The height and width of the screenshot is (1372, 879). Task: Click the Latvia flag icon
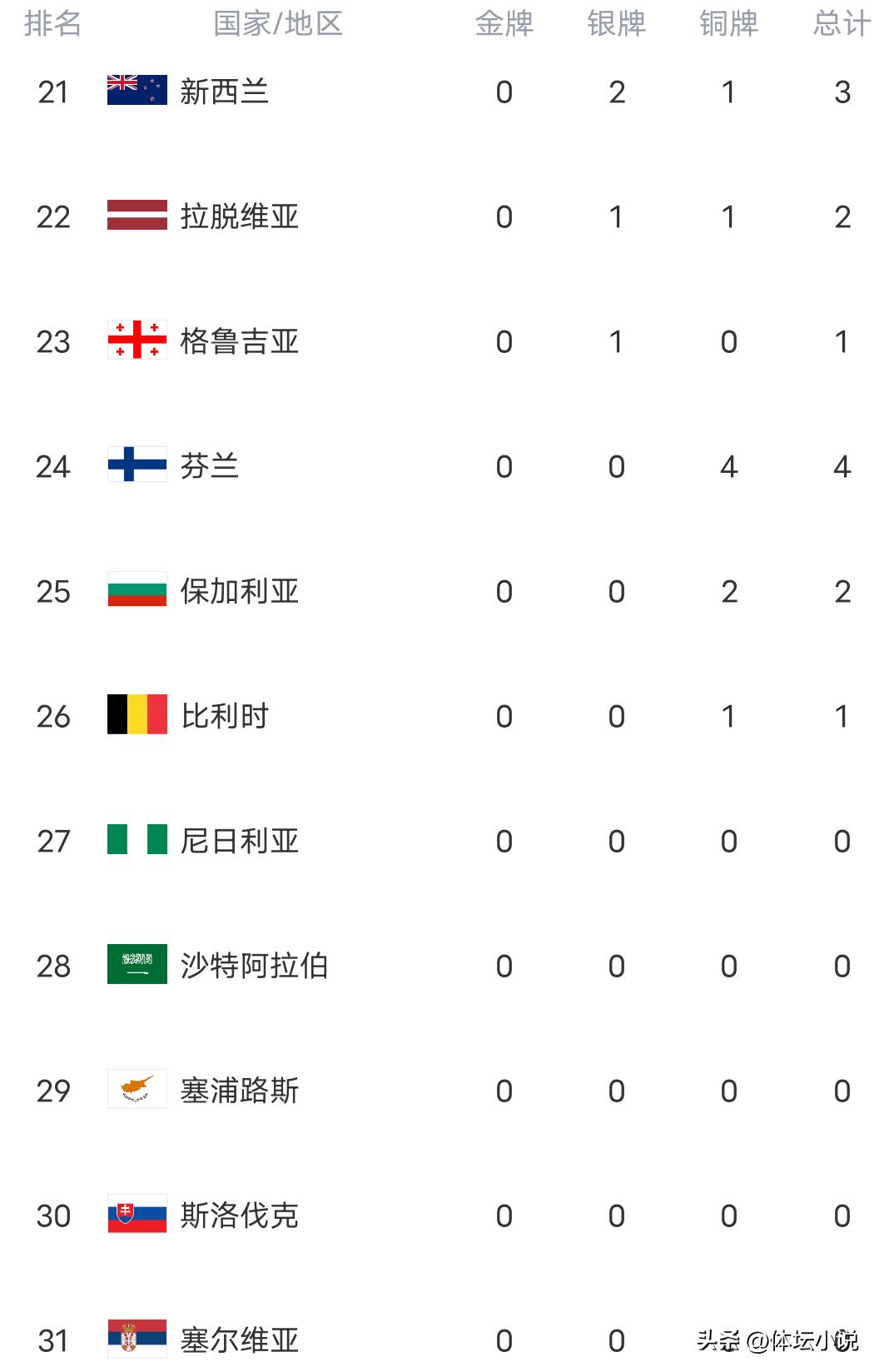[x=137, y=216]
